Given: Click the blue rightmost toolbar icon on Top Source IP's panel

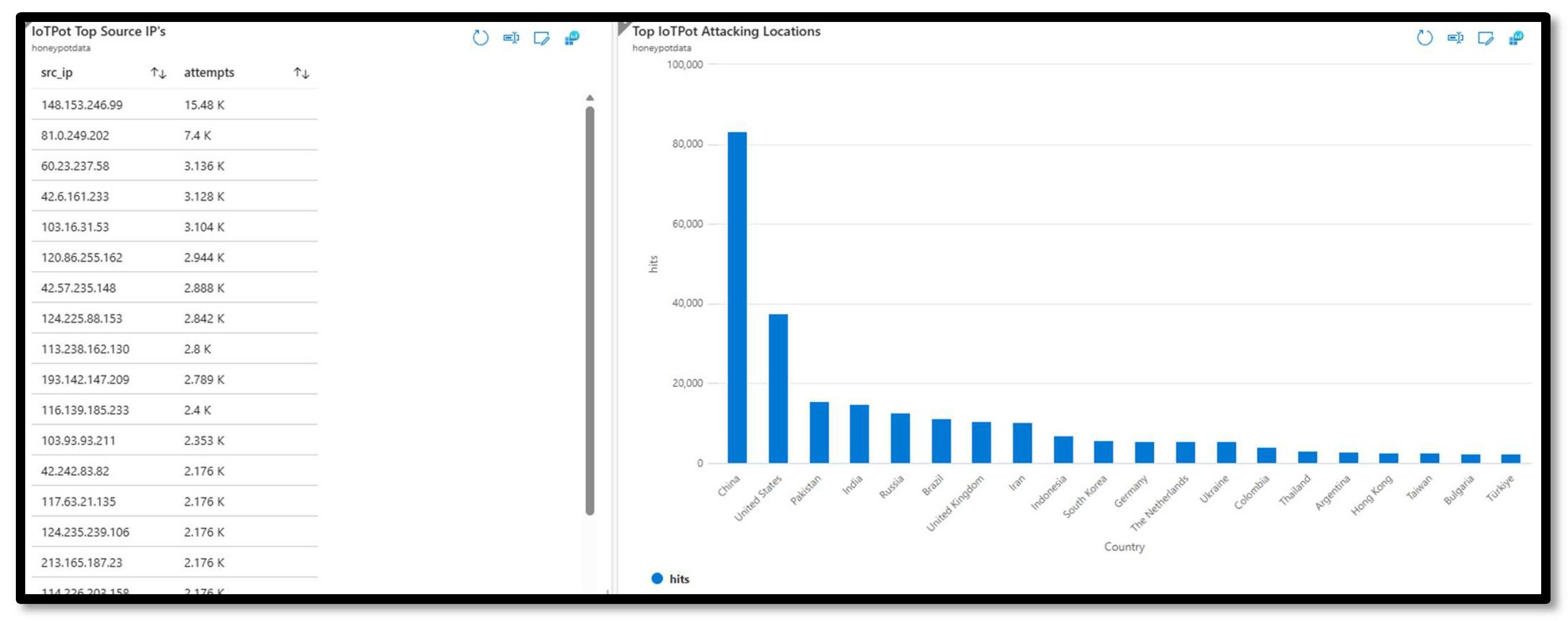Looking at the screenshot, I should pyautogui.click(x=572, y=38).
